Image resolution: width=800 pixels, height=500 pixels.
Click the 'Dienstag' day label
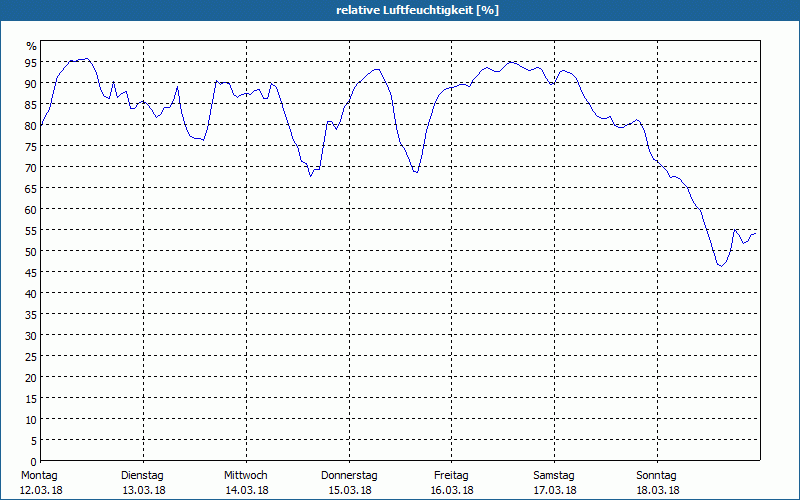pyautogui.click(x=142, y=475)
